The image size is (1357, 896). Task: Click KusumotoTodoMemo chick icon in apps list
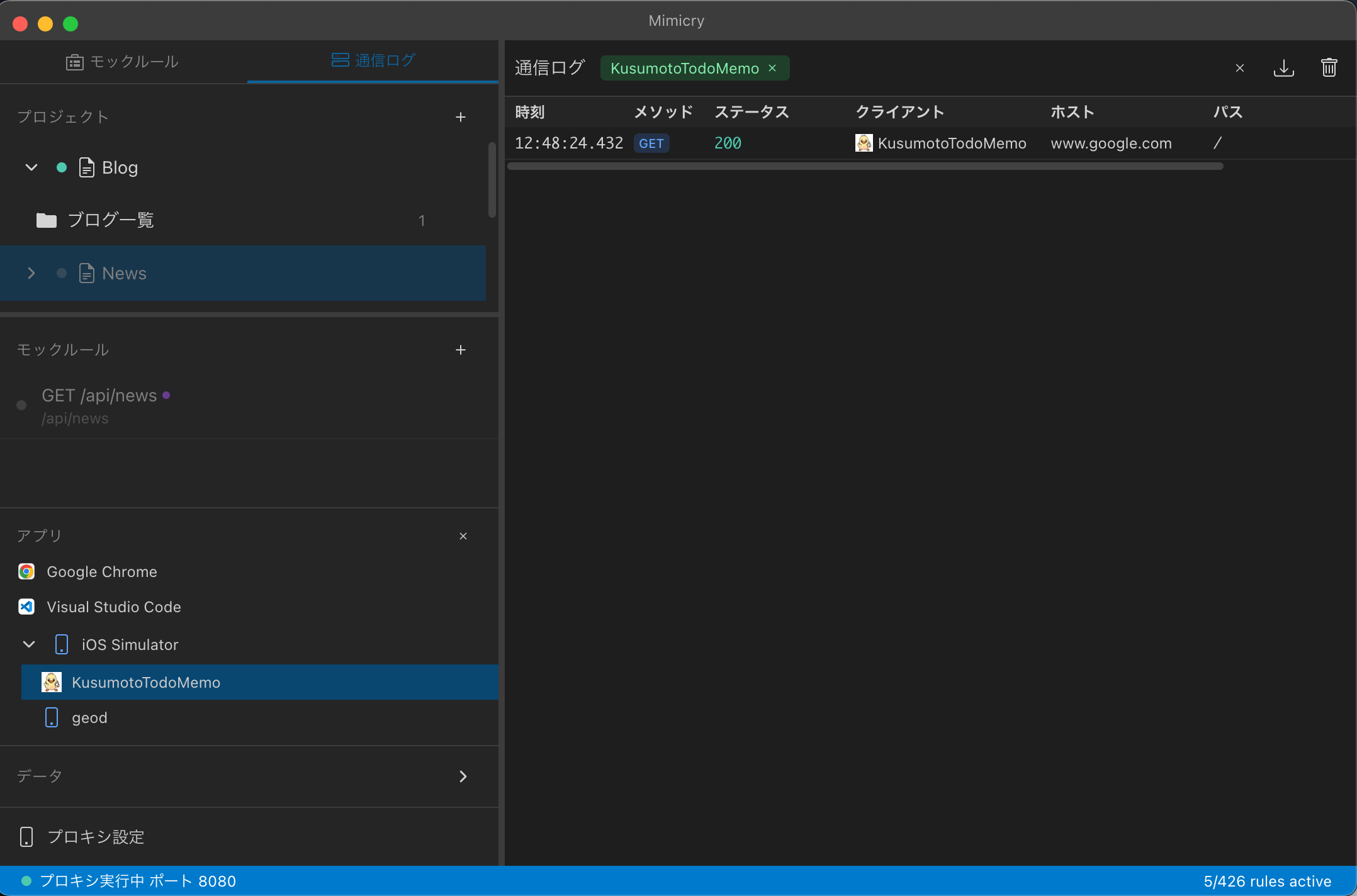52,682
